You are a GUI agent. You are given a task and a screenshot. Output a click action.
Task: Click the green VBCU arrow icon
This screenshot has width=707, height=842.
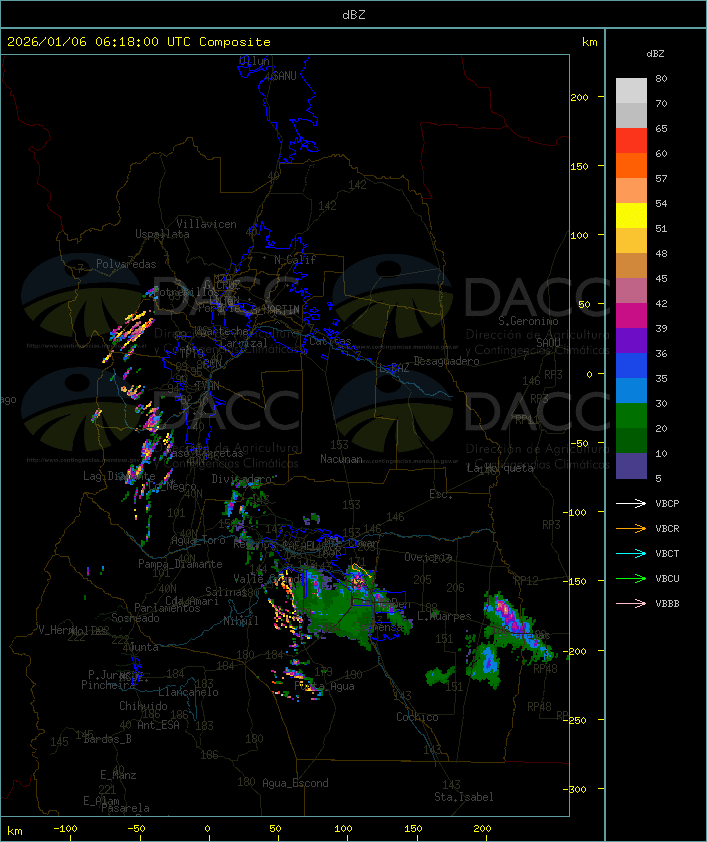[x=631, y=578]
